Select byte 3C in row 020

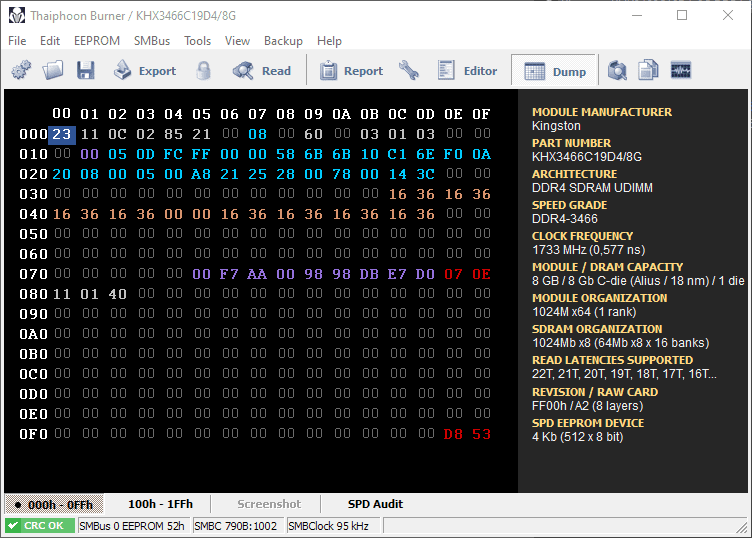coord(425,174)
